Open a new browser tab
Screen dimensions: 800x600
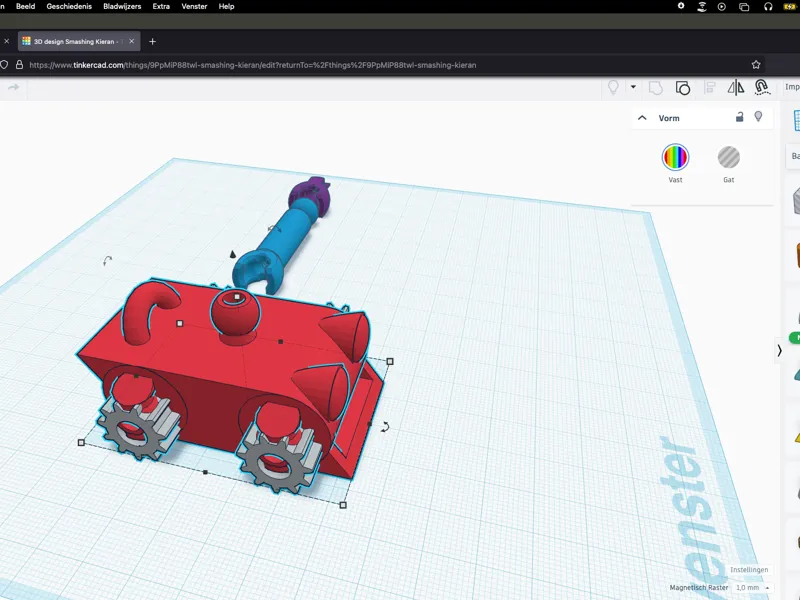(x=152, y=41)
